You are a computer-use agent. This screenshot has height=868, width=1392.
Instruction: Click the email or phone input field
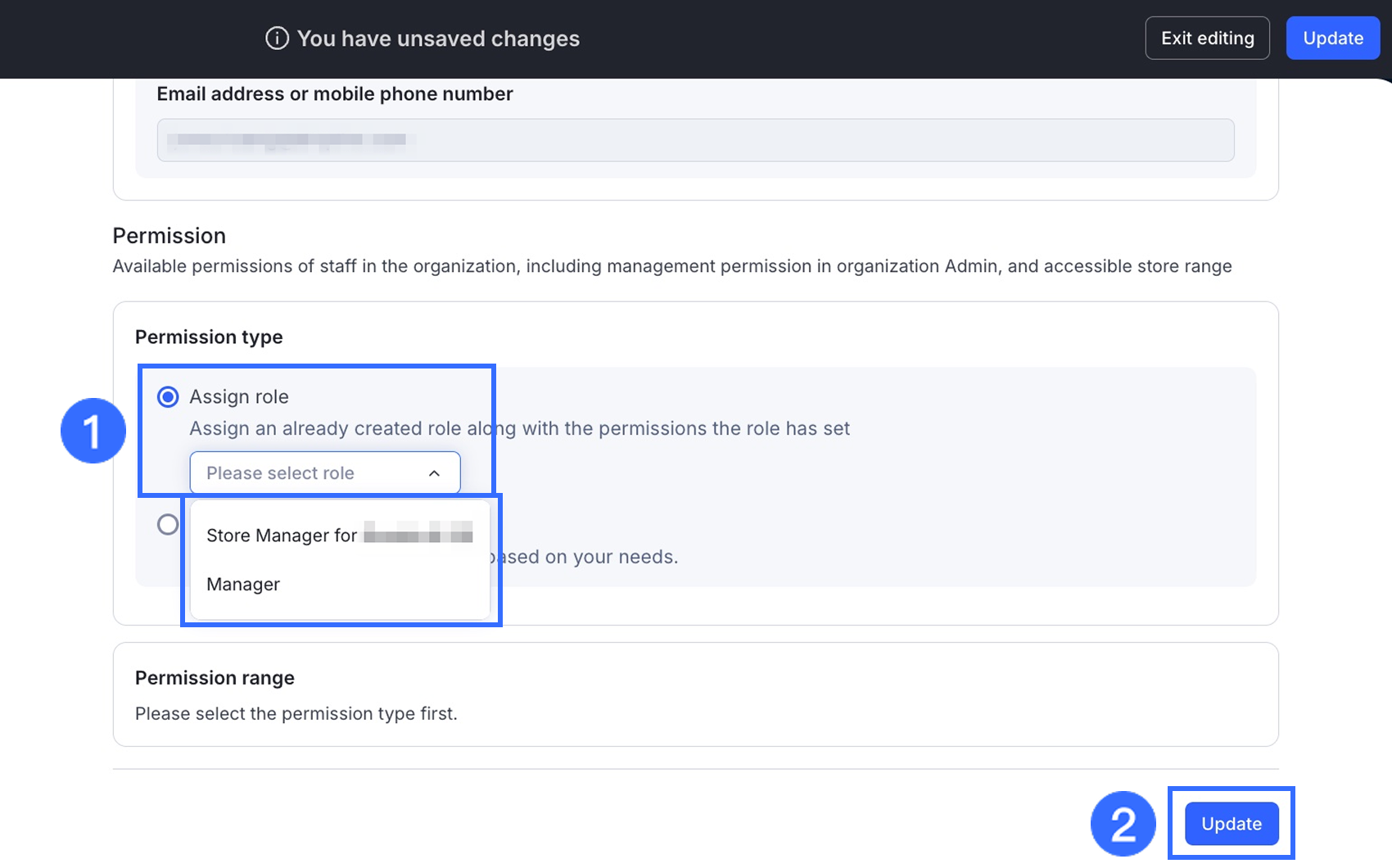695,140
